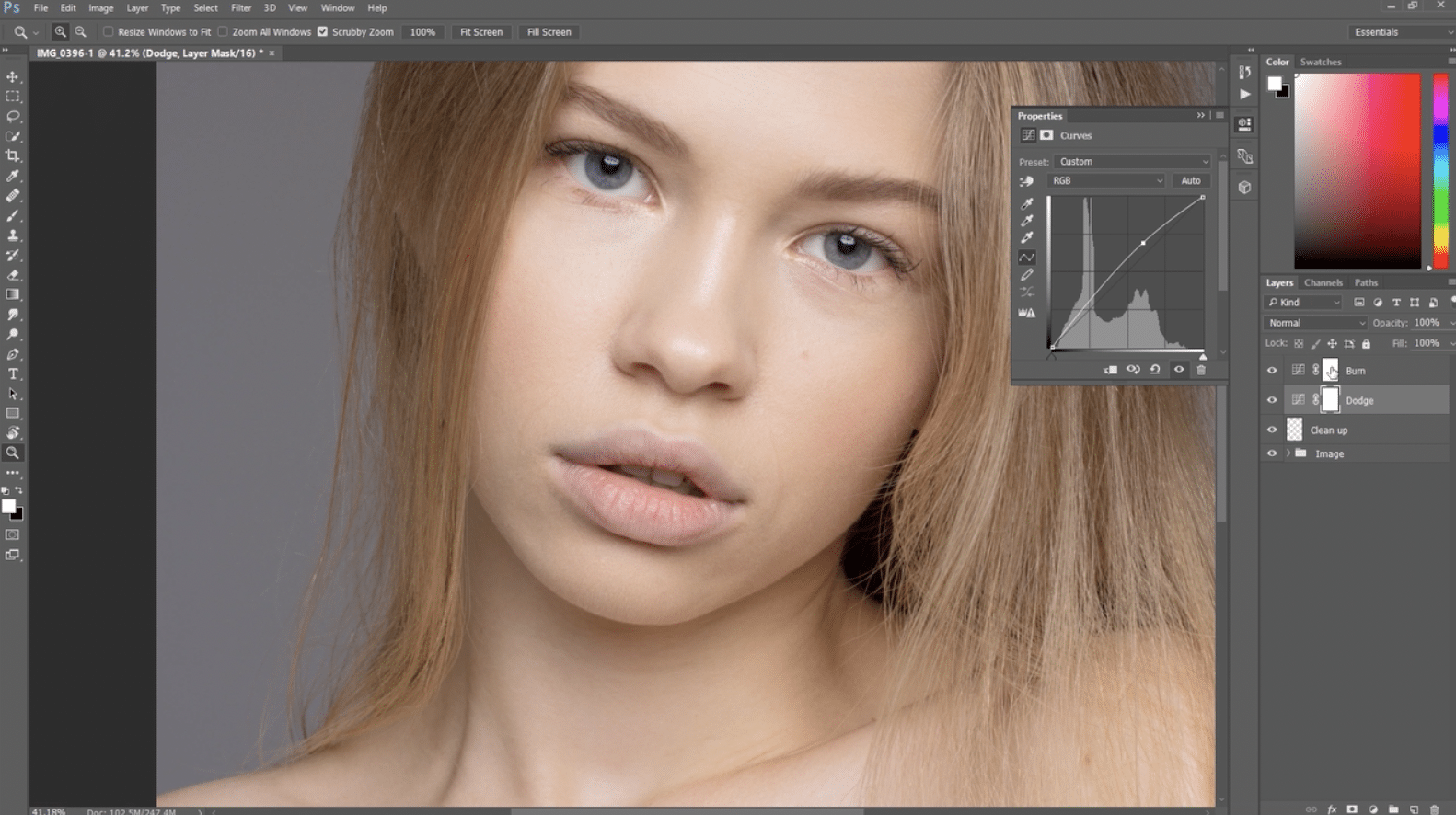Hide the Image group
The height and width of the screenshot is (815, 1456).
coord(1272,453)
